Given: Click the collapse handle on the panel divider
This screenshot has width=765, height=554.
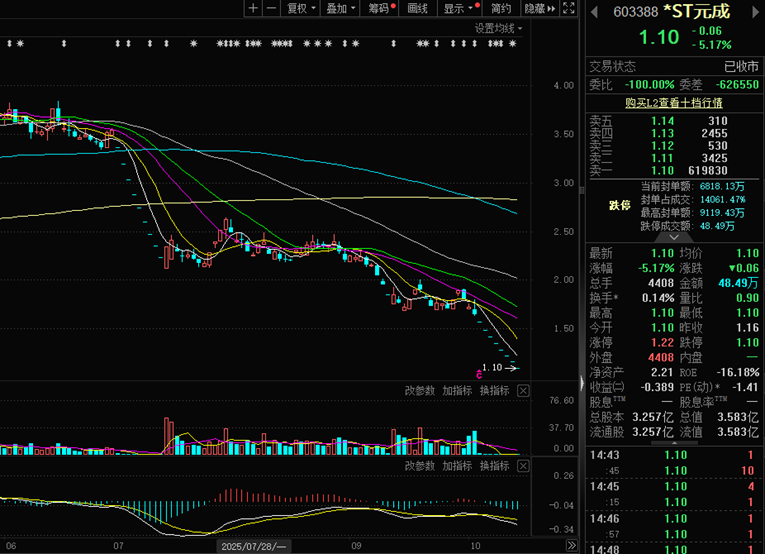Looking at the screenshot, I should (582, 382).
